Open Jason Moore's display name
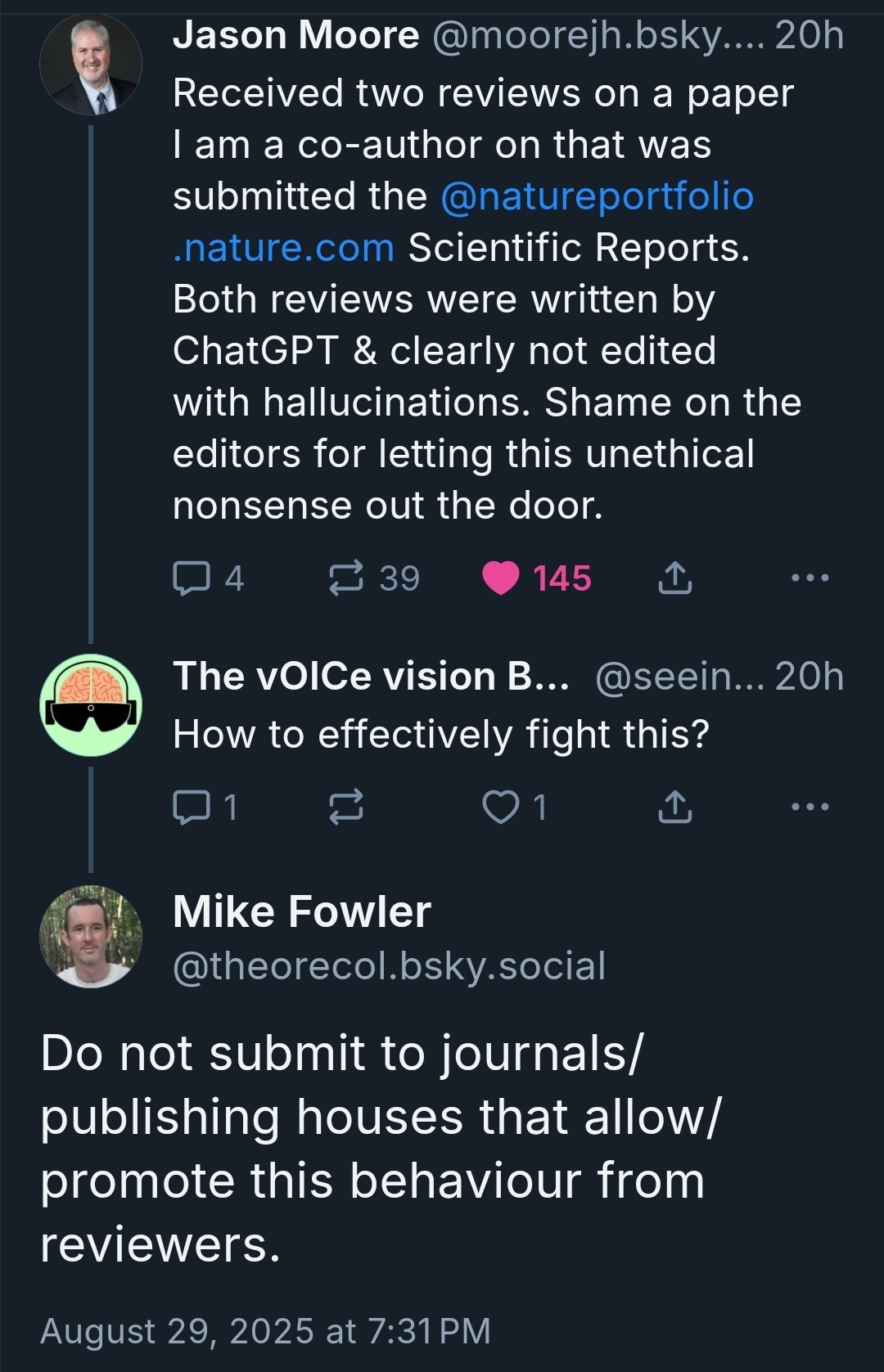 [295, 35]
